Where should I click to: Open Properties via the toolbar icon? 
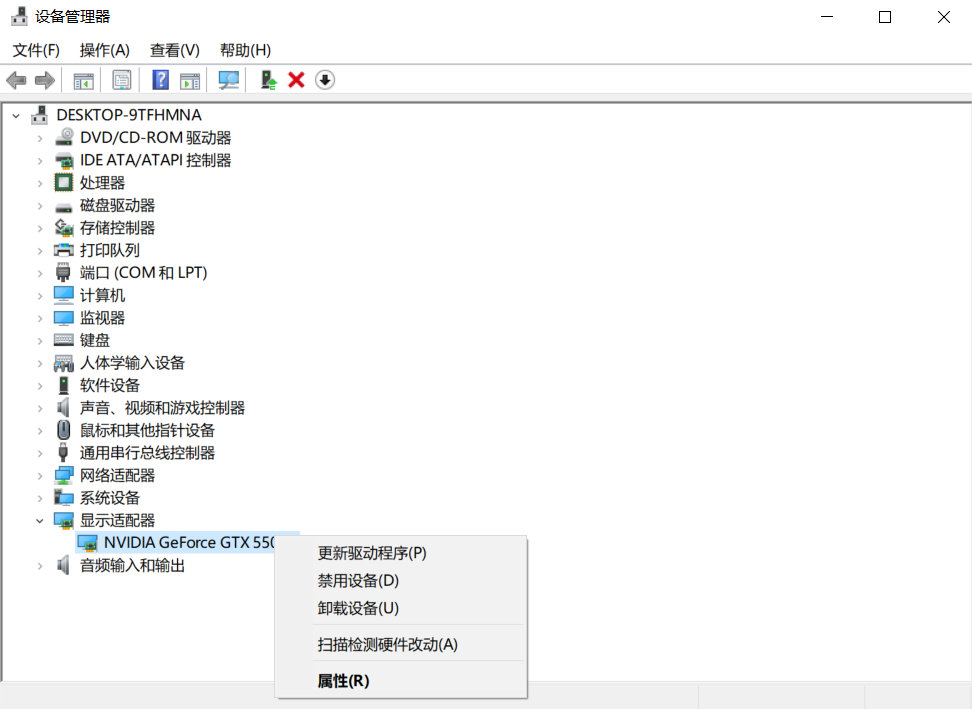(120, 79)
